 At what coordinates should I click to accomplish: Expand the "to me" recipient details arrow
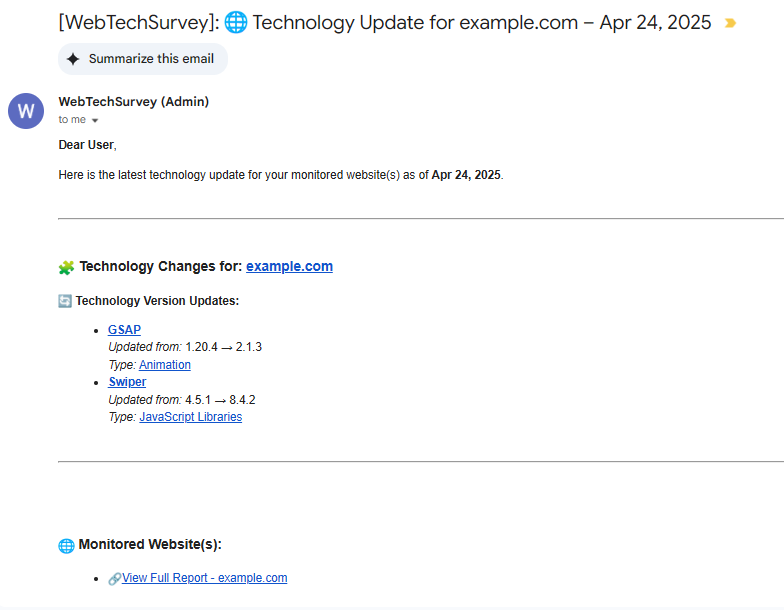click(95, 120)
